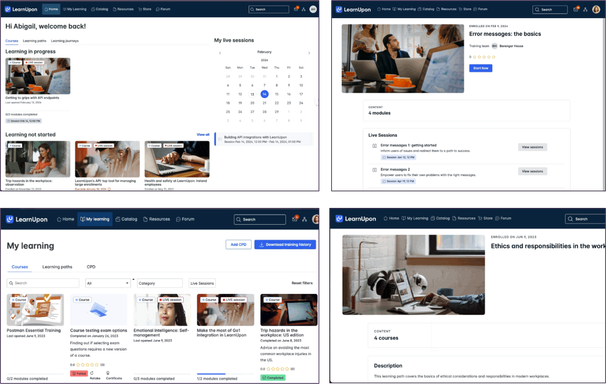606x384 pixels.
Task: Go to next month in live sessions calendar
Action: (309, 53)
